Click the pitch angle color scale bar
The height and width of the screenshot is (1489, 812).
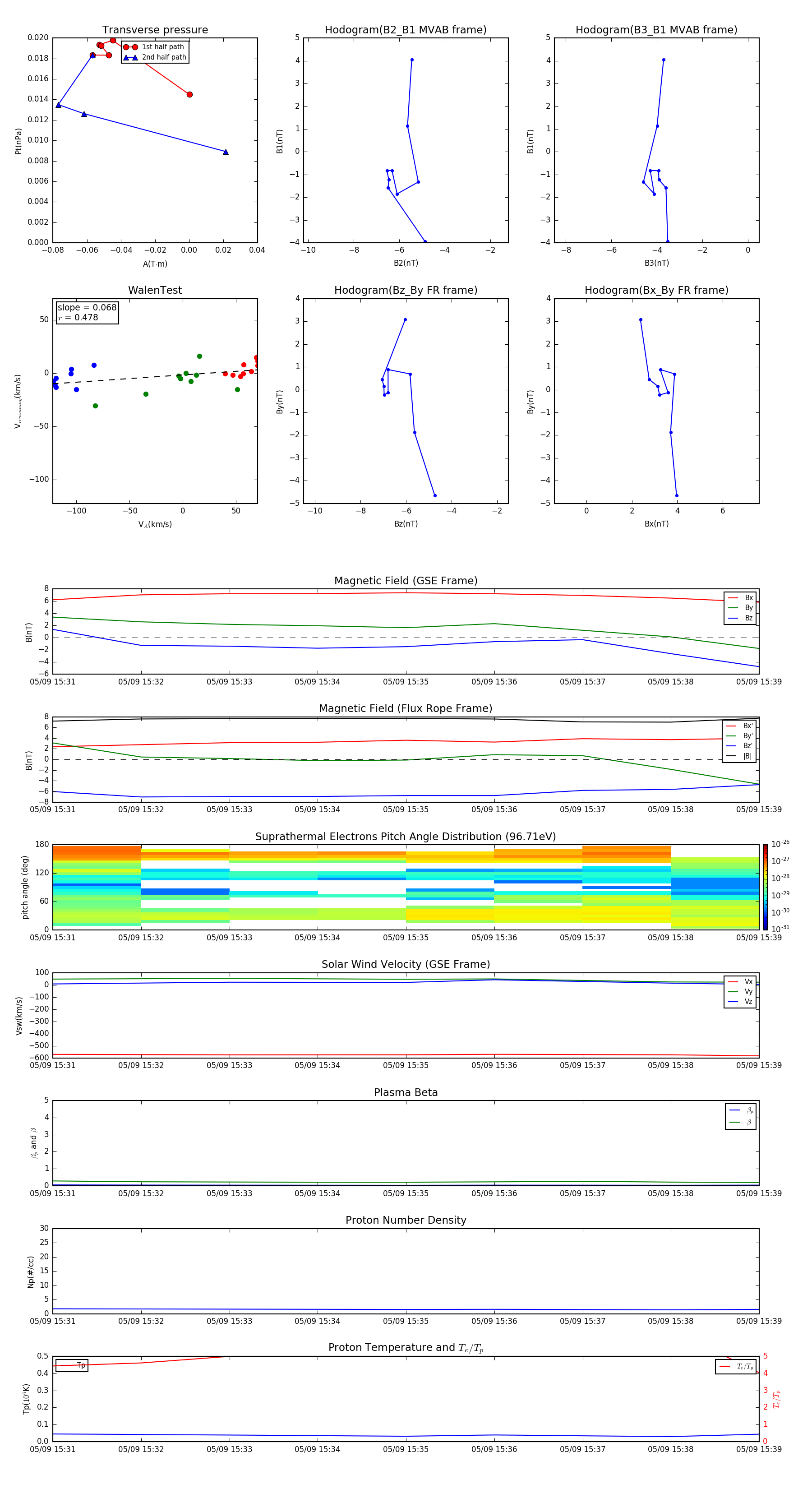pyautogui.click(x=765, y=887)
